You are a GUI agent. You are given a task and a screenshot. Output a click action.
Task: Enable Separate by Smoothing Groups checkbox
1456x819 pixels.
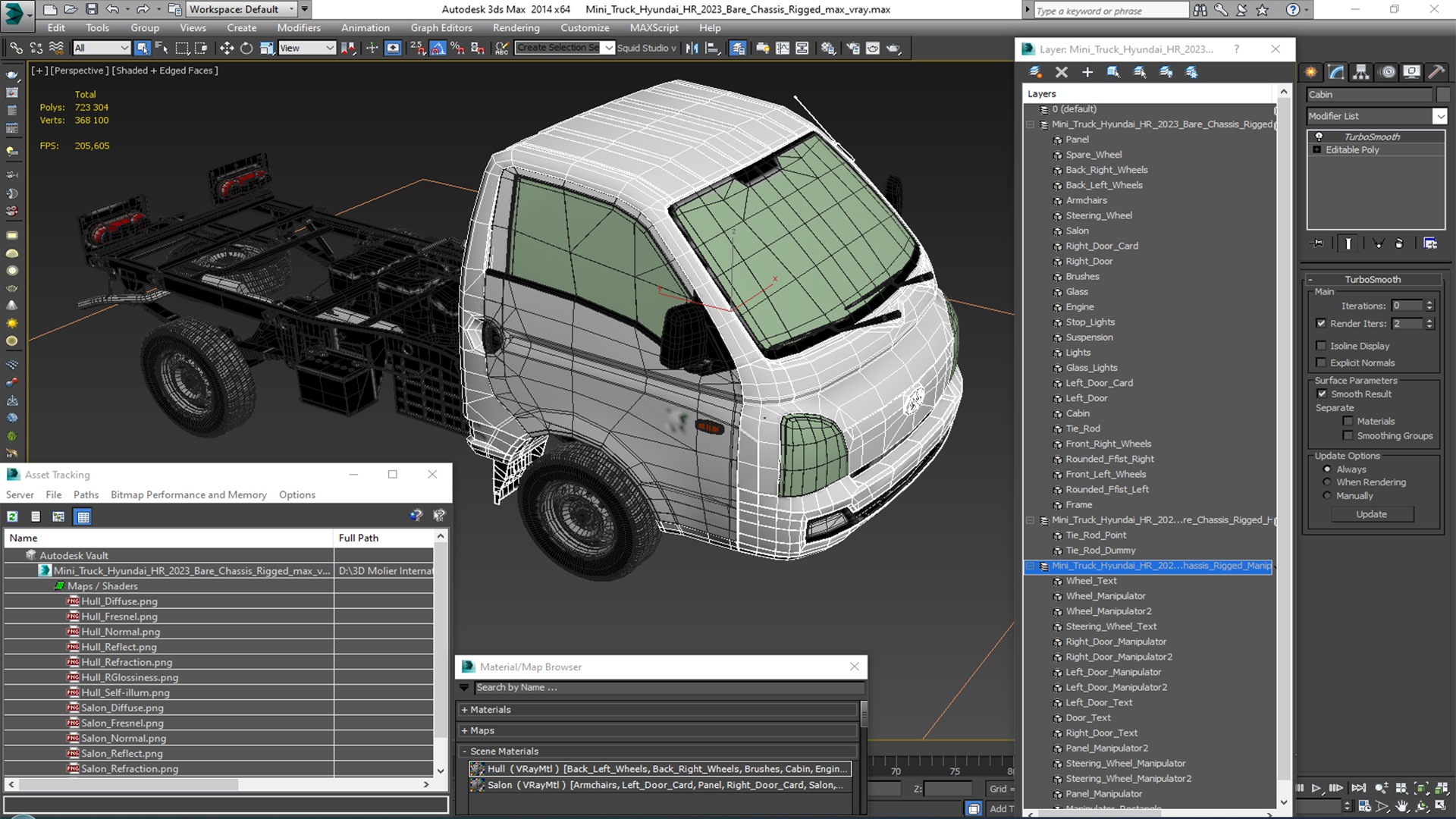1348,435
